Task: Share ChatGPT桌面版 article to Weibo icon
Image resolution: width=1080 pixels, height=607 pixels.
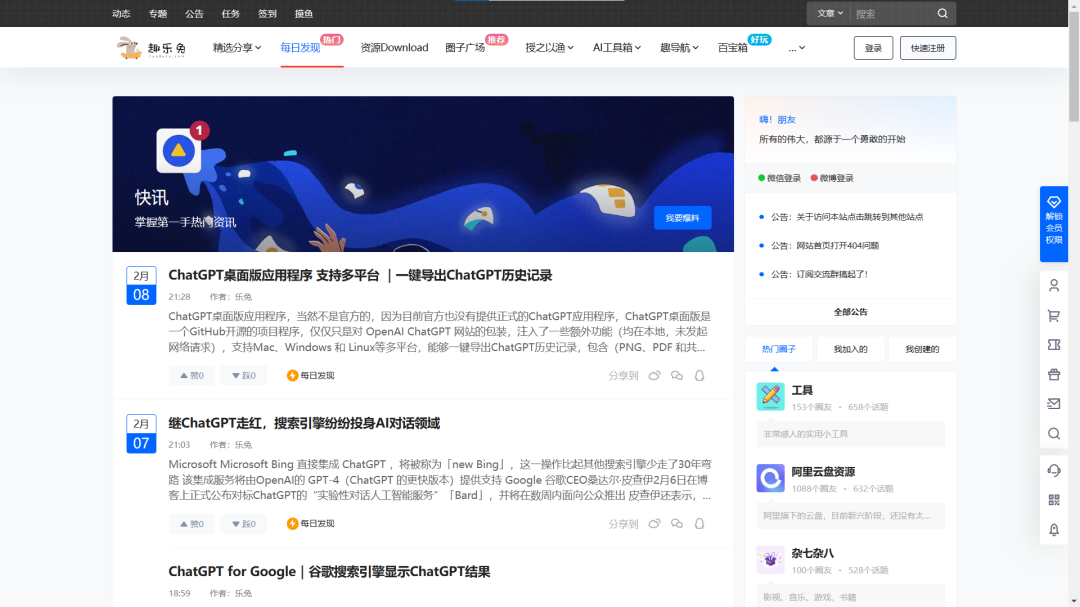Action: [654, 375]
